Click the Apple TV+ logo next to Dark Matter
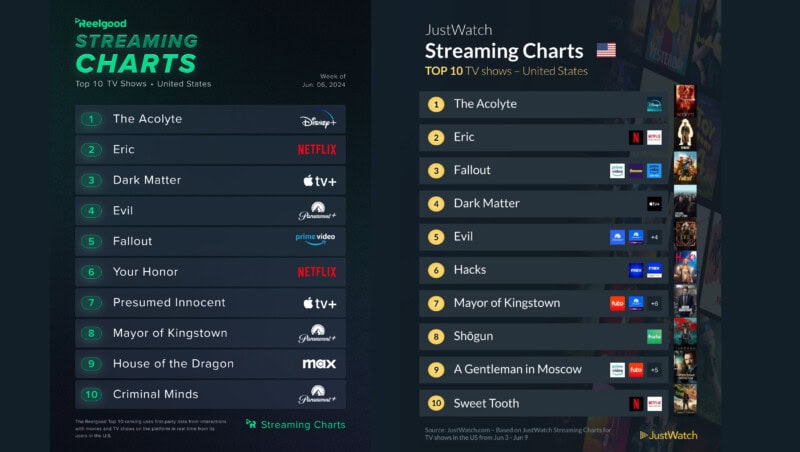Viewport: 800px width, 452px height. pos(318,181)
